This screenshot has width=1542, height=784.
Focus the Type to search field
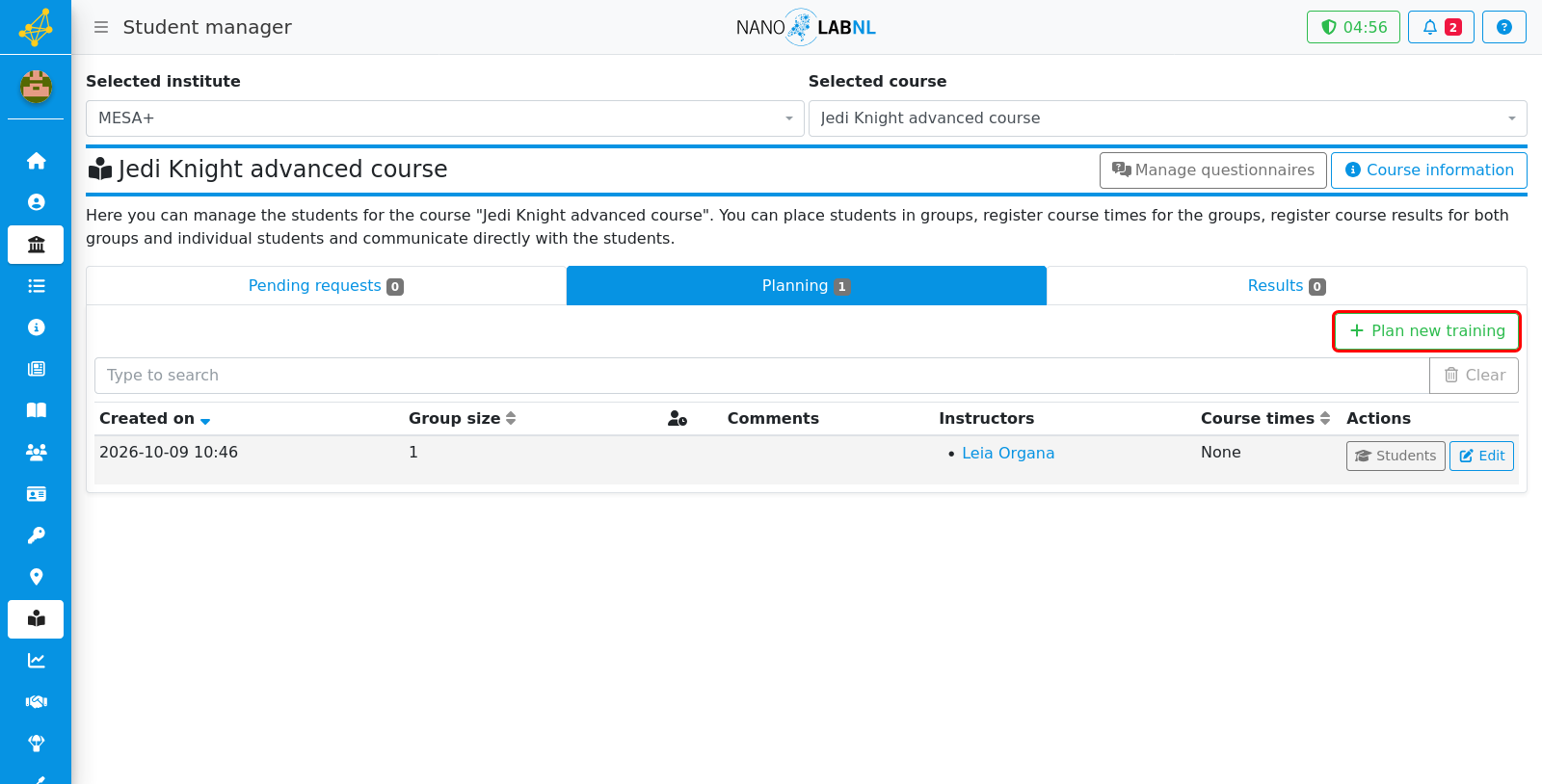click(x=761, y=376)
